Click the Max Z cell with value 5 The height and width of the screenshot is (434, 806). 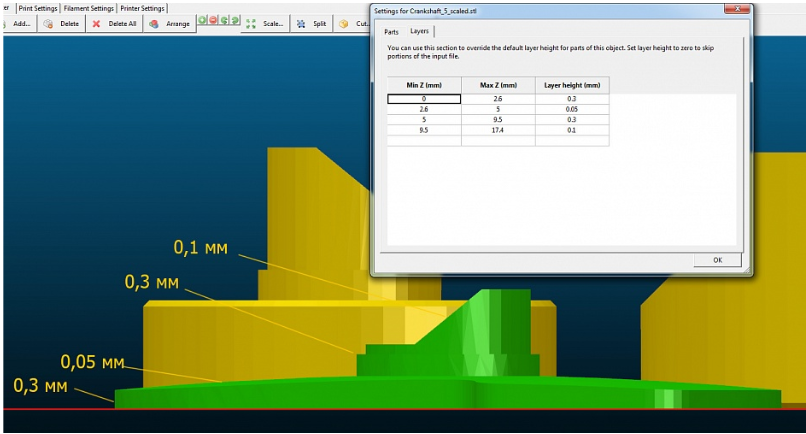[x=498, y=109]
